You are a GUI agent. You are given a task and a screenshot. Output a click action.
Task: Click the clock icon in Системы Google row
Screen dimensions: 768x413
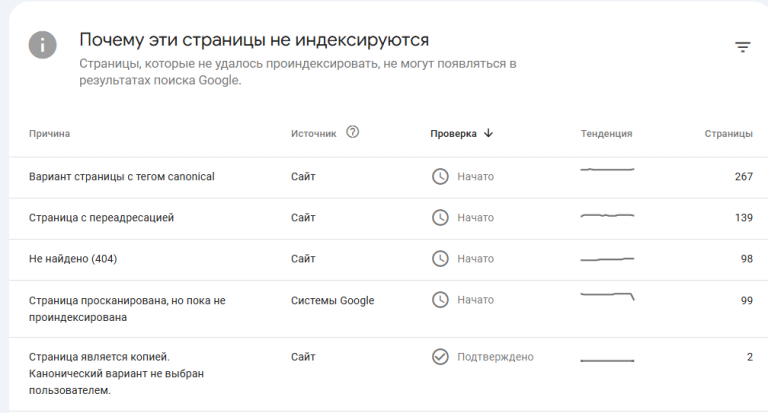click(440, 299)
